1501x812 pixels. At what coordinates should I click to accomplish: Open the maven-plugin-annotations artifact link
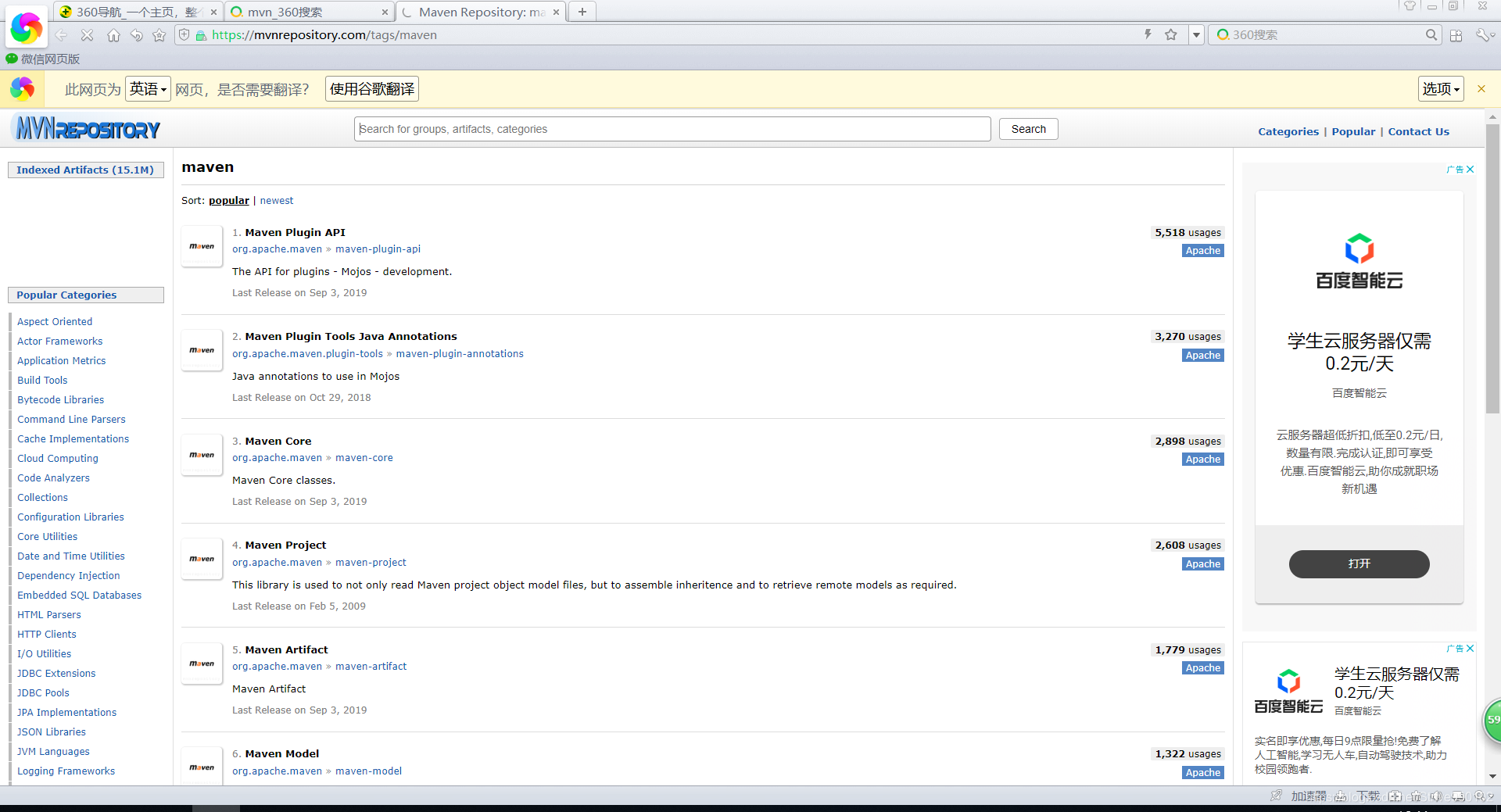[460, 354]
